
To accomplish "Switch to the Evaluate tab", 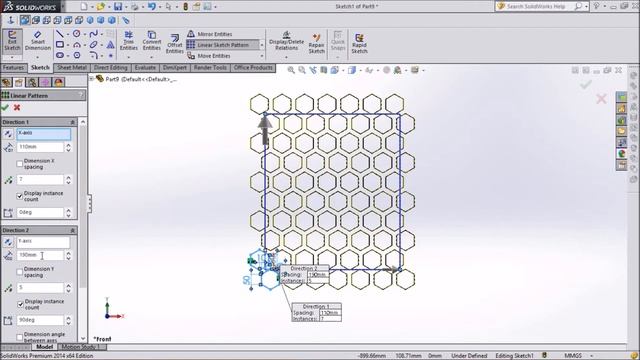I will coord(145,68).
